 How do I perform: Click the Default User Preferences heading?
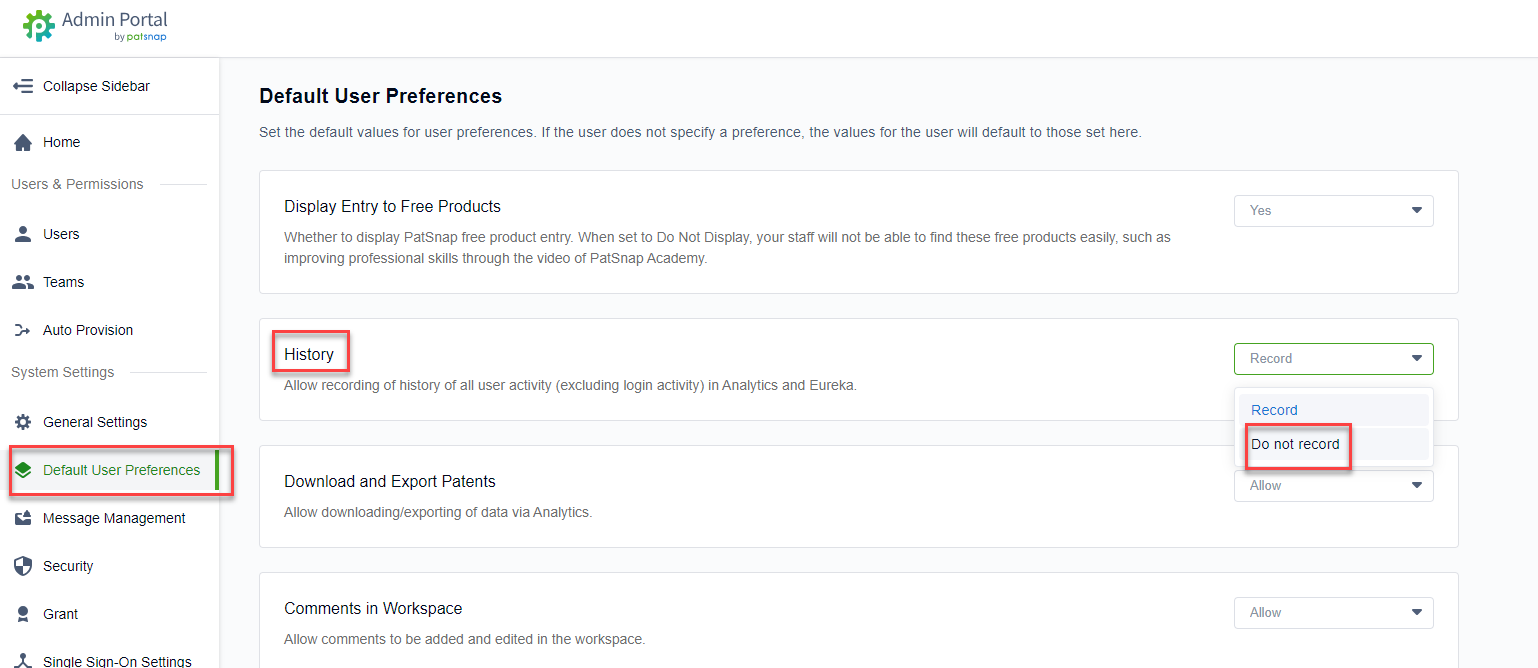click(380, 96)
